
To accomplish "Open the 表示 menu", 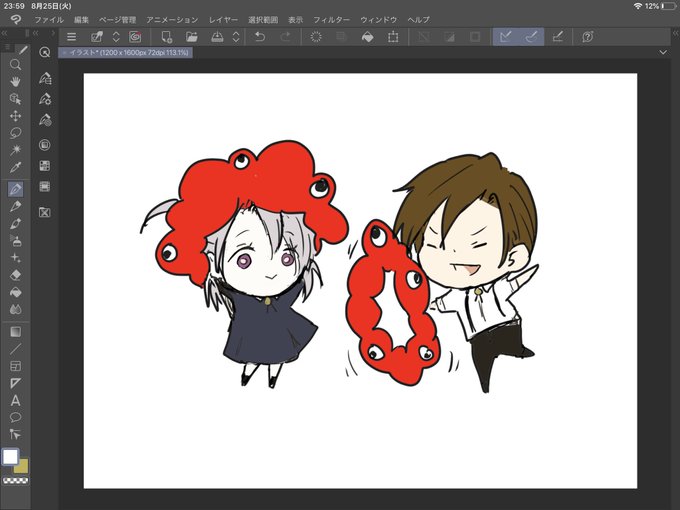I will click(x=295, y=20).
